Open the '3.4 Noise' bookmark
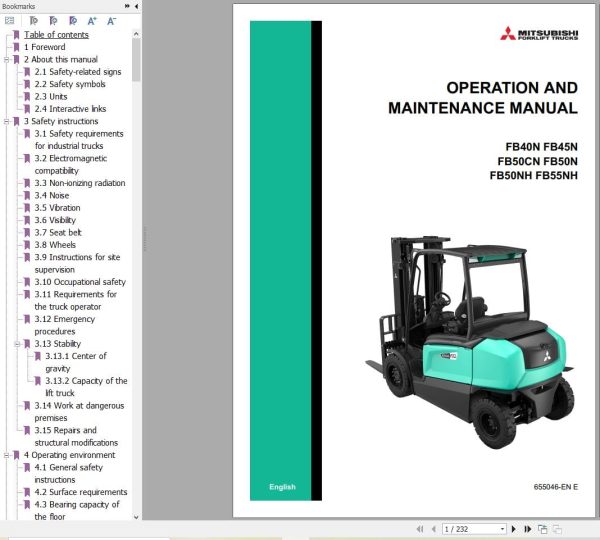Image resolution: width=600 pixels, height=540 pixels. pyautogui.click(x=52, y=196)
